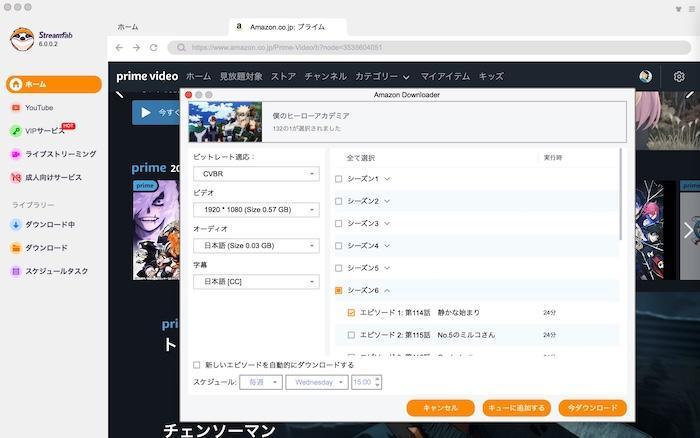Open マイアイテム in Prime Video nav

click(445, 76)
